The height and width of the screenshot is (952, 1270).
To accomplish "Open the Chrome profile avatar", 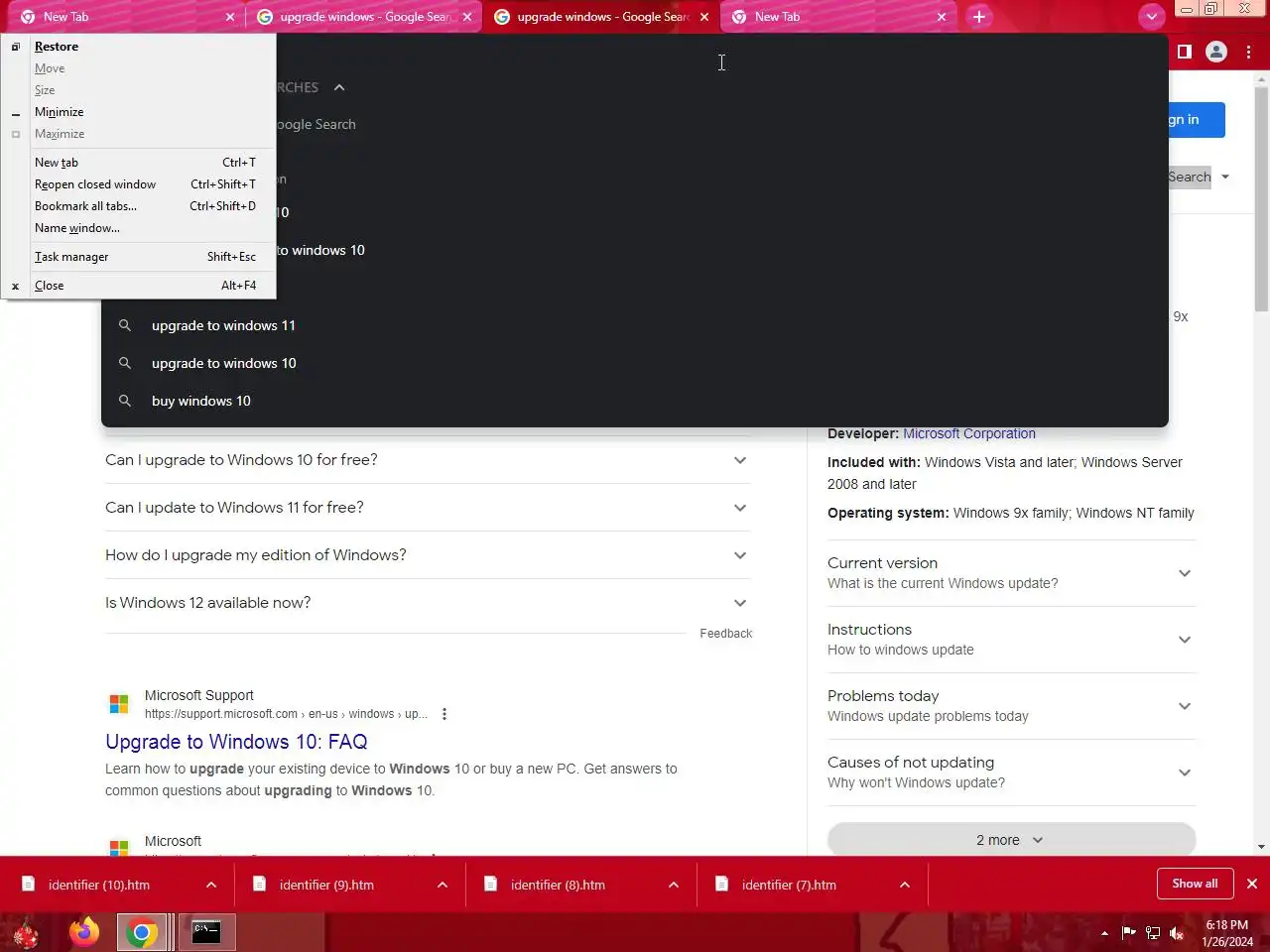I will coord(1216,52).
